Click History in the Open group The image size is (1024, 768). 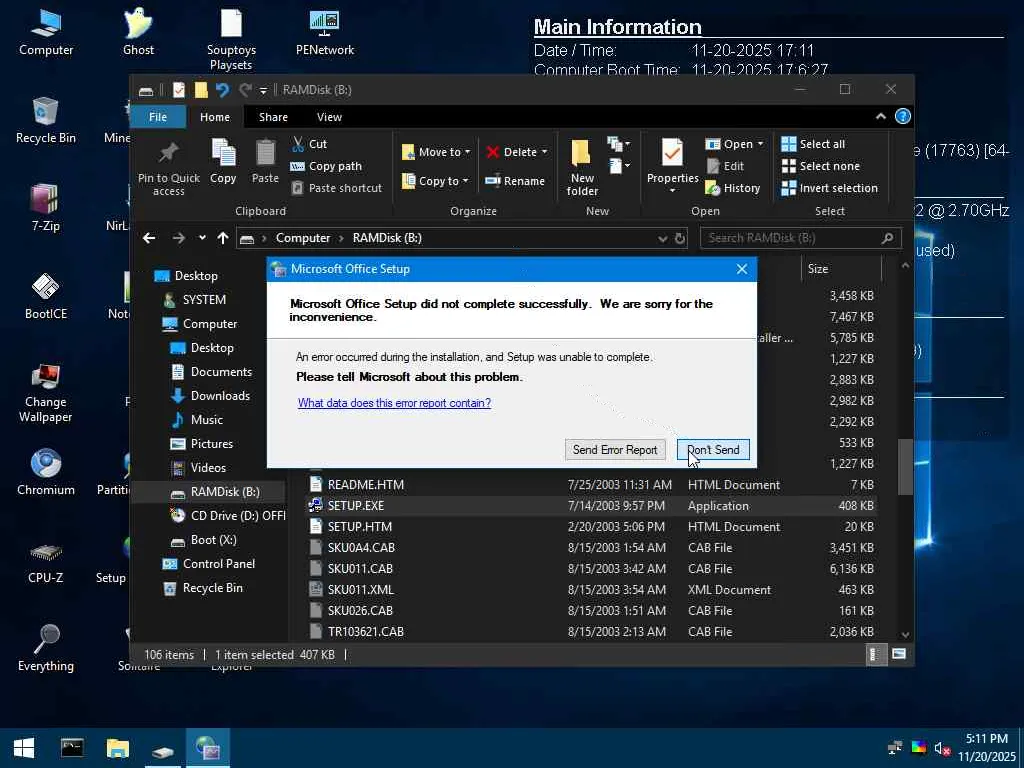(733, 188)
